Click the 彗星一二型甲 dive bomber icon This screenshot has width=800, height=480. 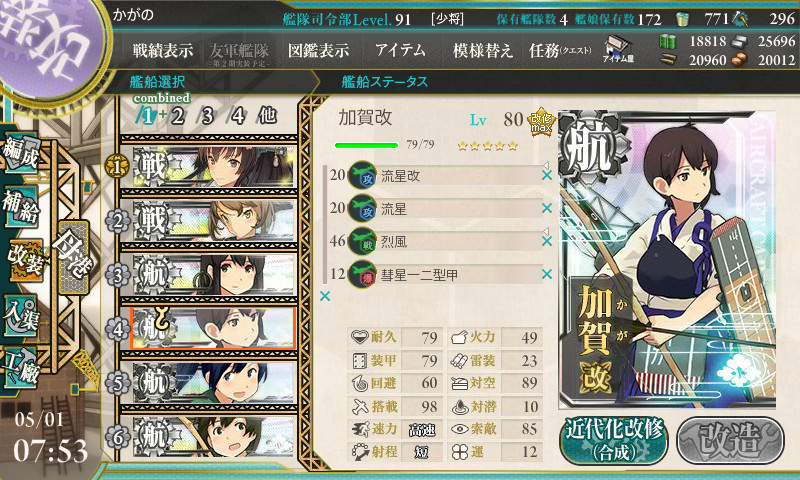(x=362, y=274)
